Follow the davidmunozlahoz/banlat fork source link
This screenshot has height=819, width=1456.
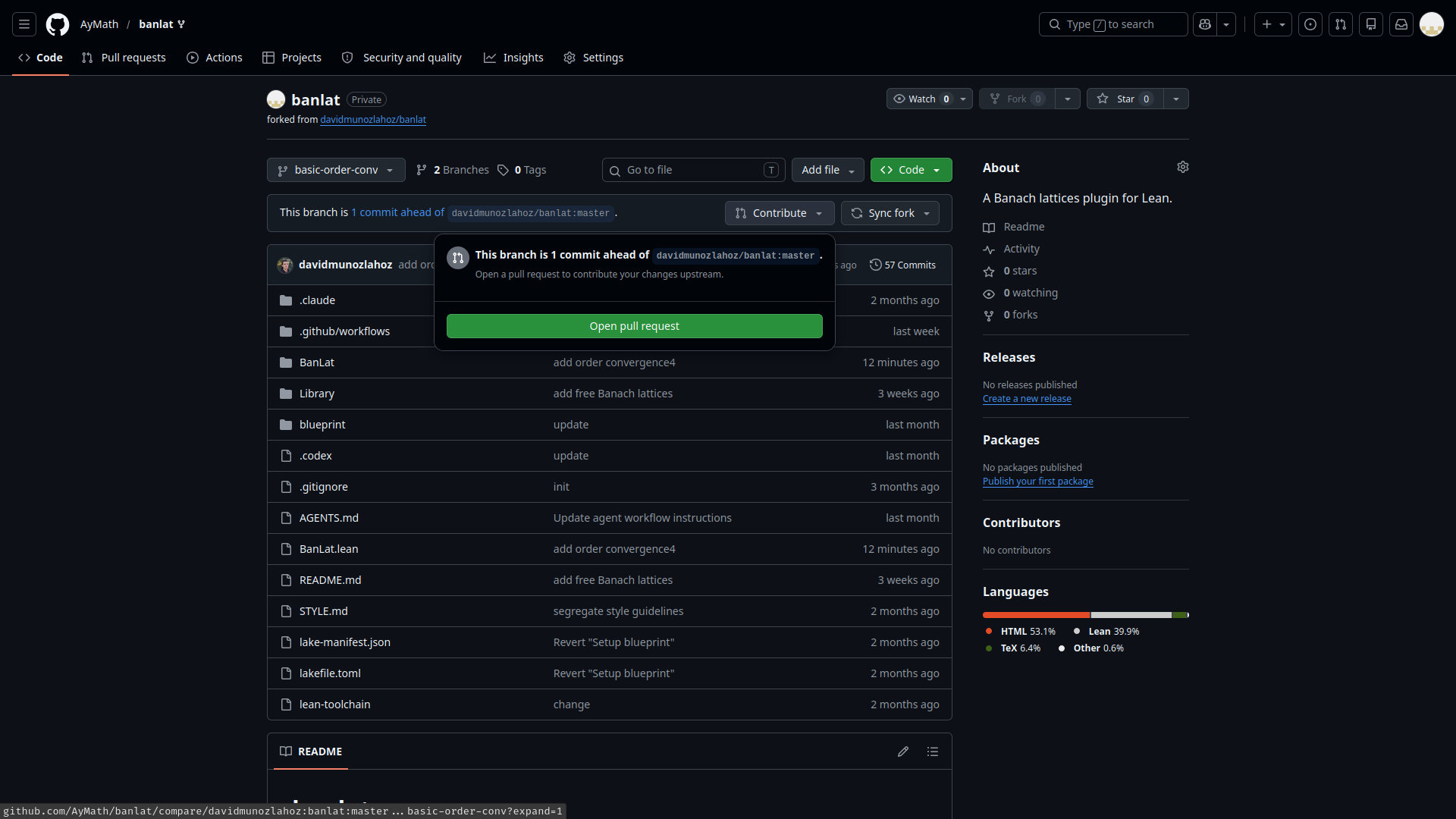tap(373, 120)
